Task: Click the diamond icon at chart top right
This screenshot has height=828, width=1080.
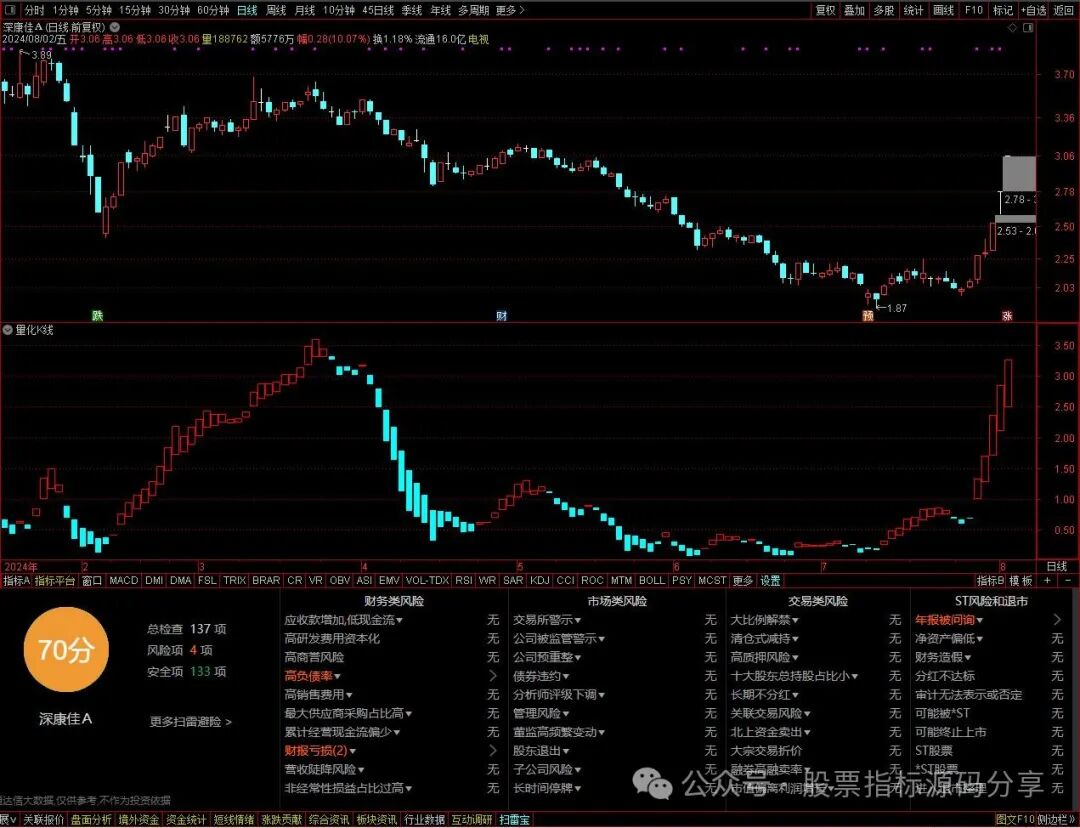Action: [x=1012, y=28]
